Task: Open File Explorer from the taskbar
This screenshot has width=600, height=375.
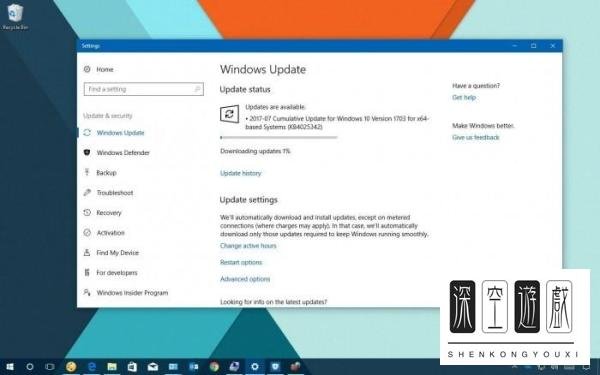Action: point(112,367)
